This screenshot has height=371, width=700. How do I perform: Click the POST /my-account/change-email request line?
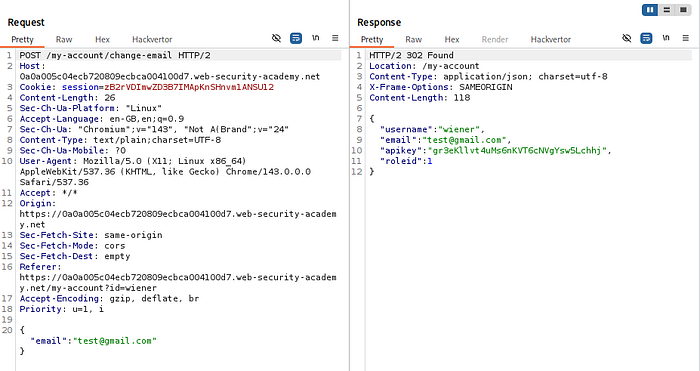point(115,55)
